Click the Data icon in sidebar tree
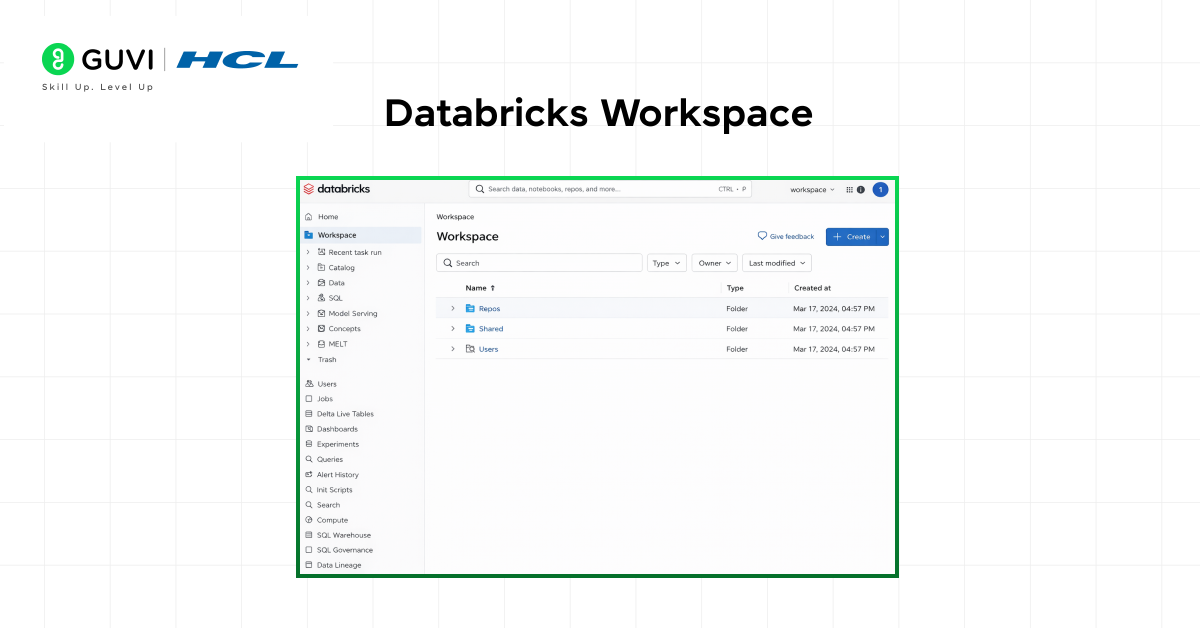This screenshot has width=1200, height=628. tap(321, 283)
